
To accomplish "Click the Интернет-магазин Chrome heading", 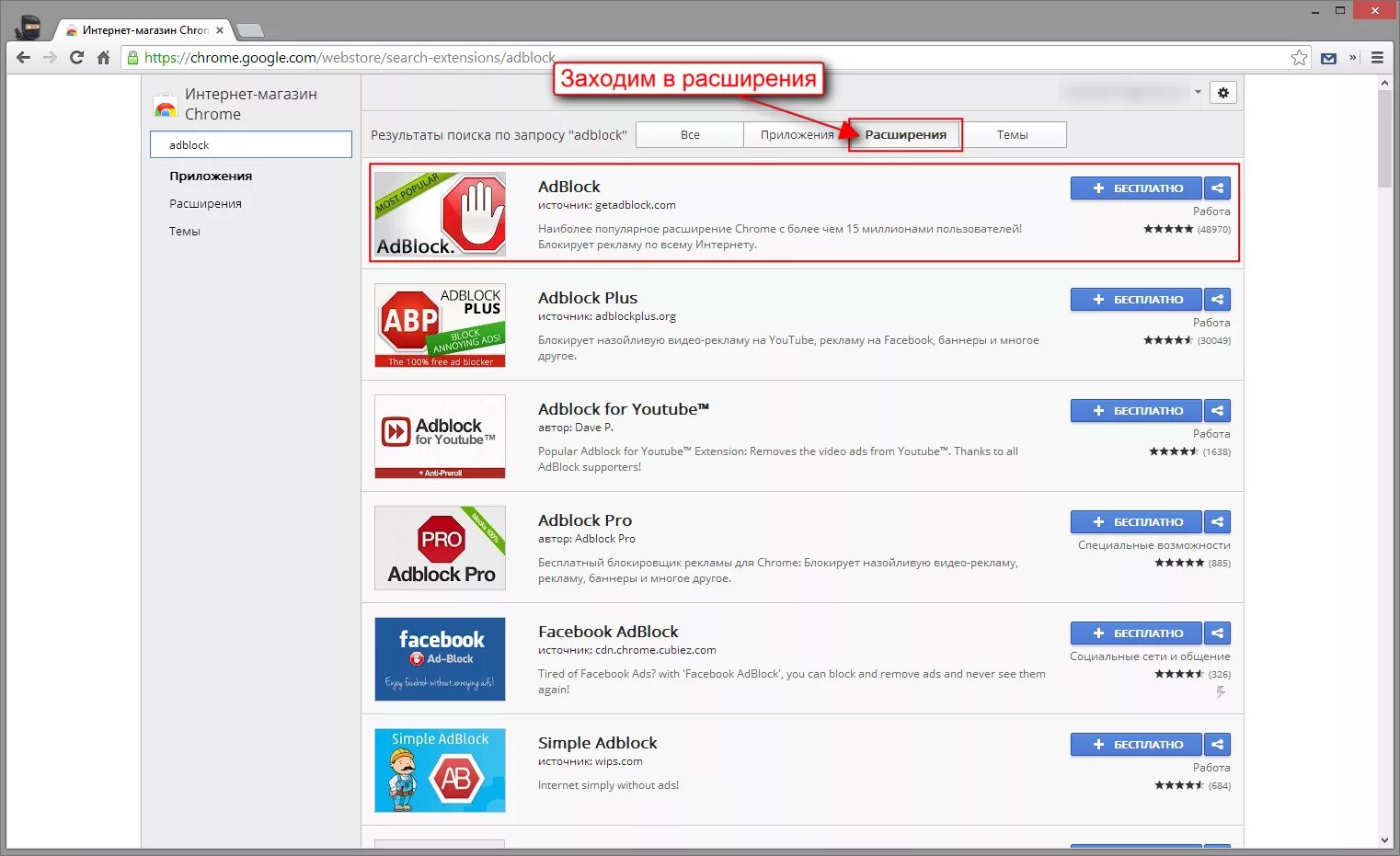I will point(251,104).
